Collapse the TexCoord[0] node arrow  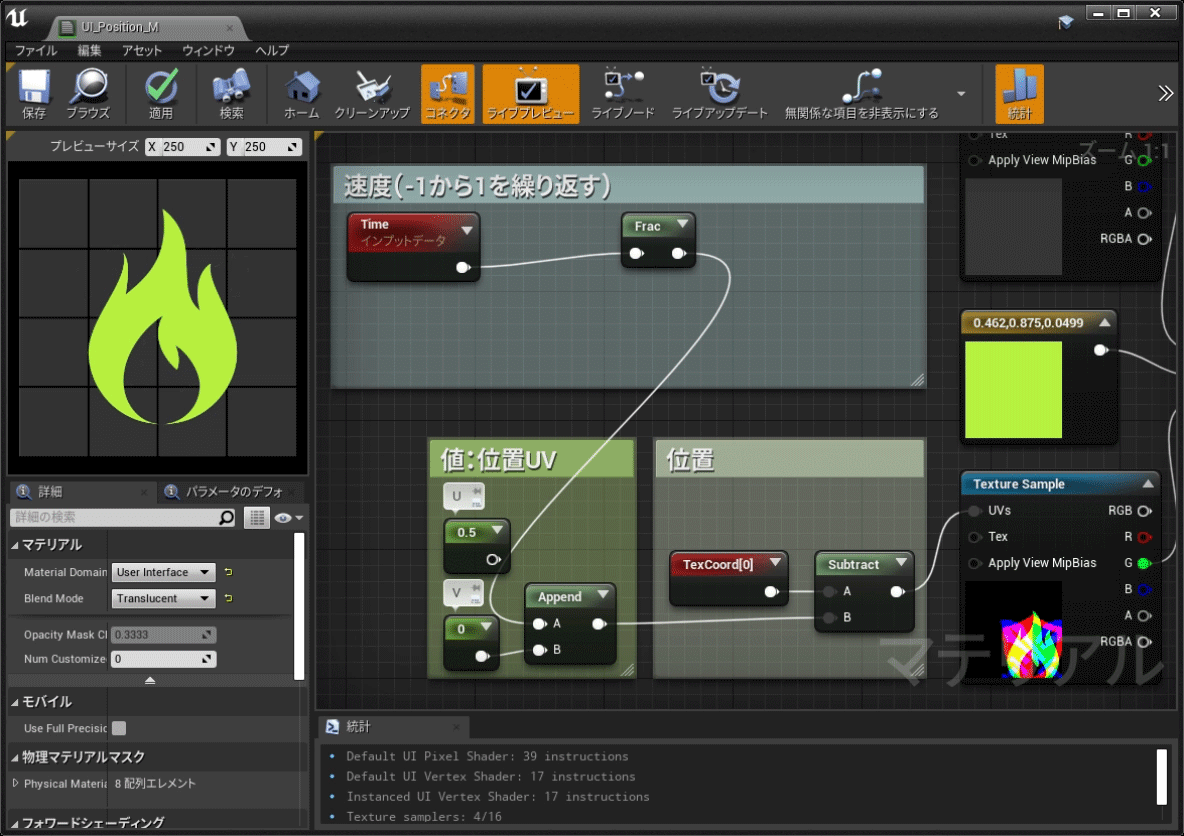tap(775, 563)
